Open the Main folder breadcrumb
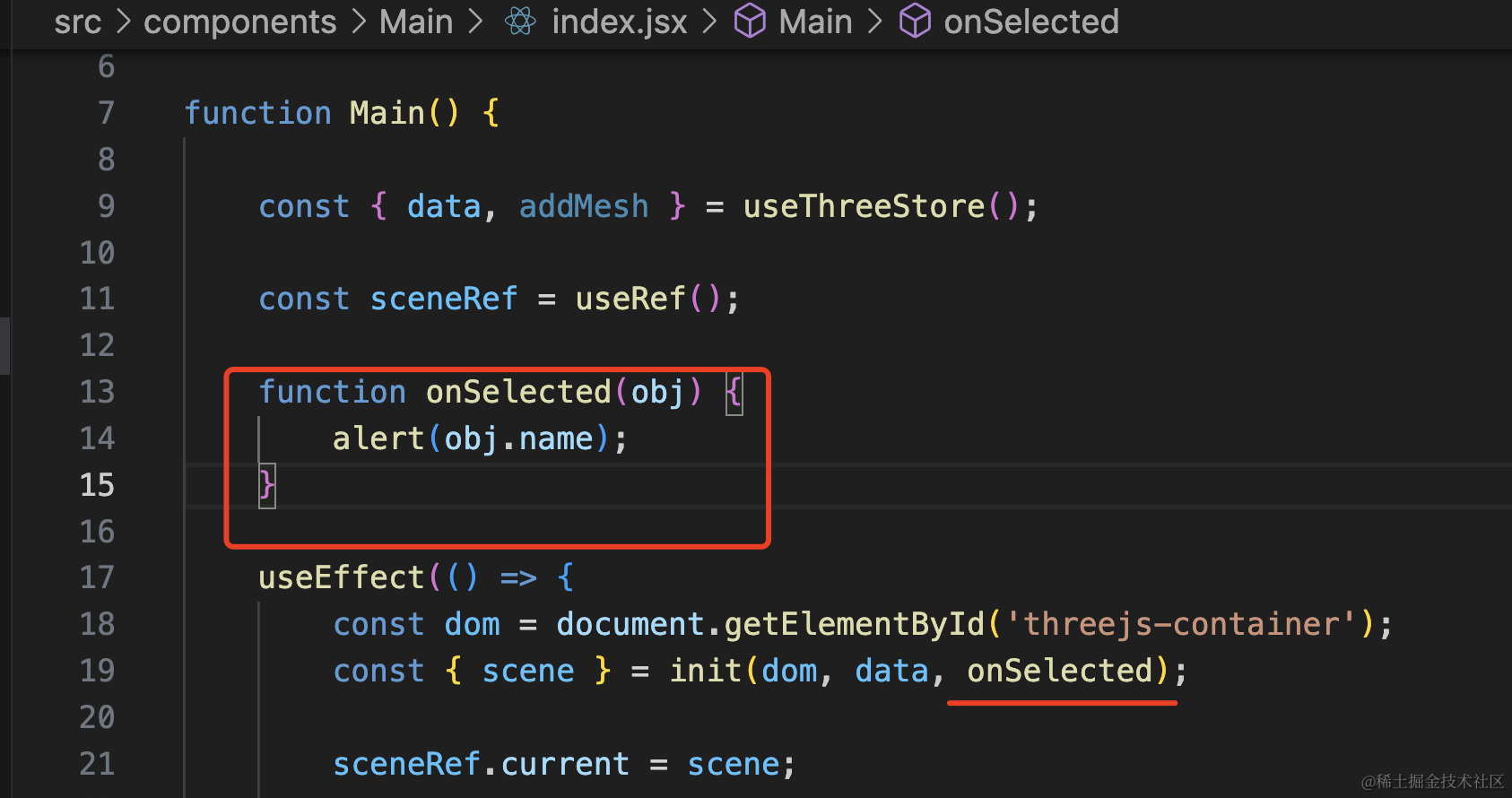1512x798 pixels. pyautogui.click(x=416, y=22)
